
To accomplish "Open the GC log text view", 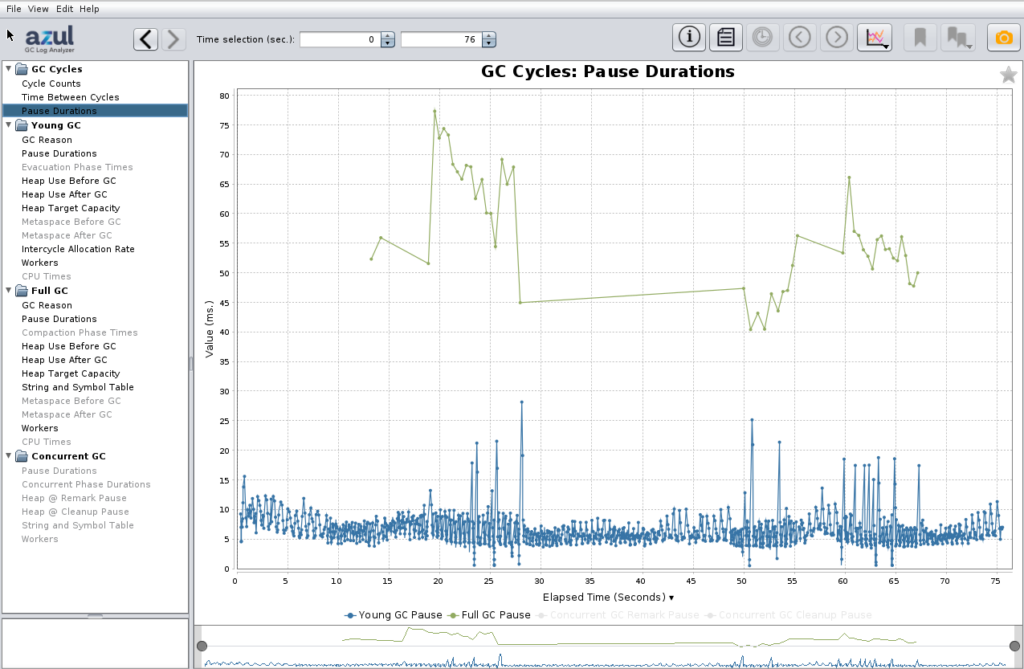I will pyautogui.click(x=726, y=37).
